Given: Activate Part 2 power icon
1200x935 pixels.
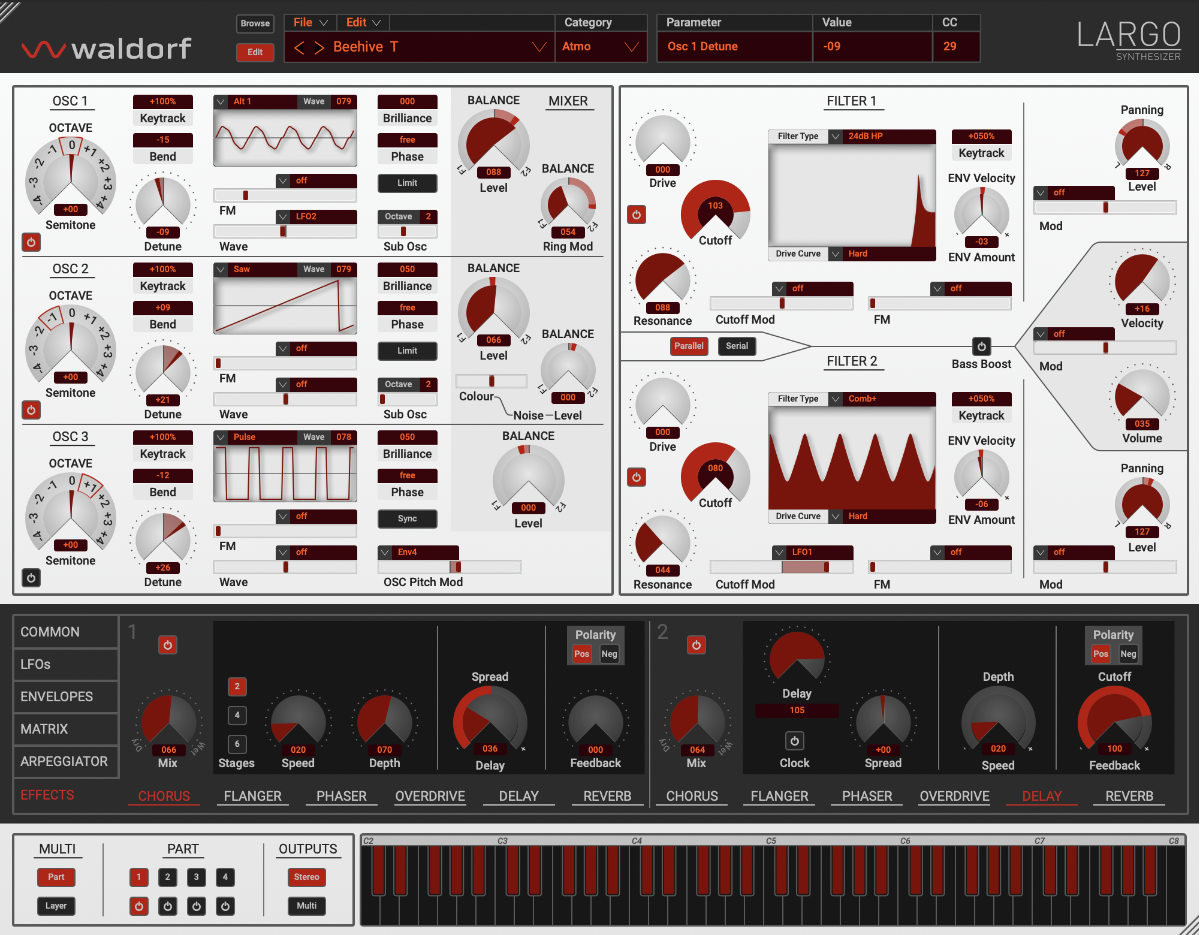Looking at the screenshot, I should click(x=168, y=907).
